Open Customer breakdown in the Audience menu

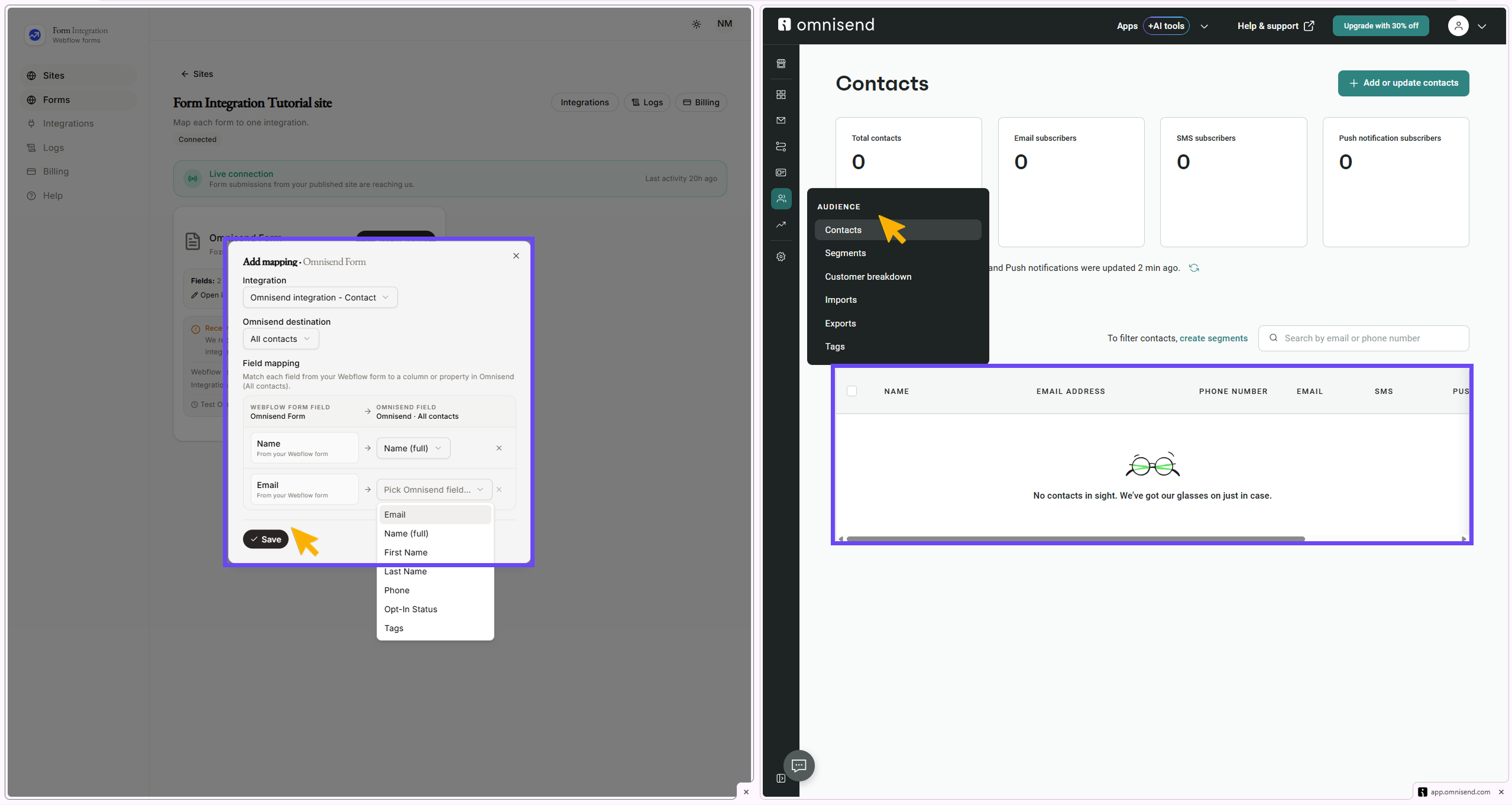pos(898,277)
